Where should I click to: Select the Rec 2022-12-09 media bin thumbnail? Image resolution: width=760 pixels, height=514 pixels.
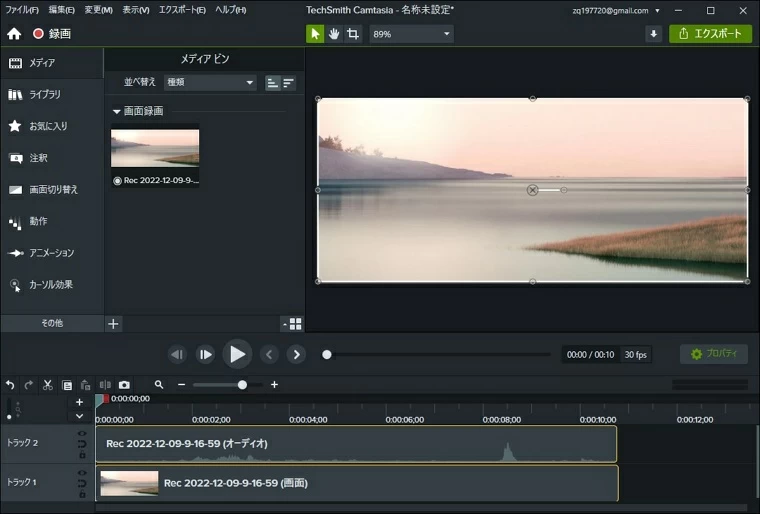coord(155,155)
